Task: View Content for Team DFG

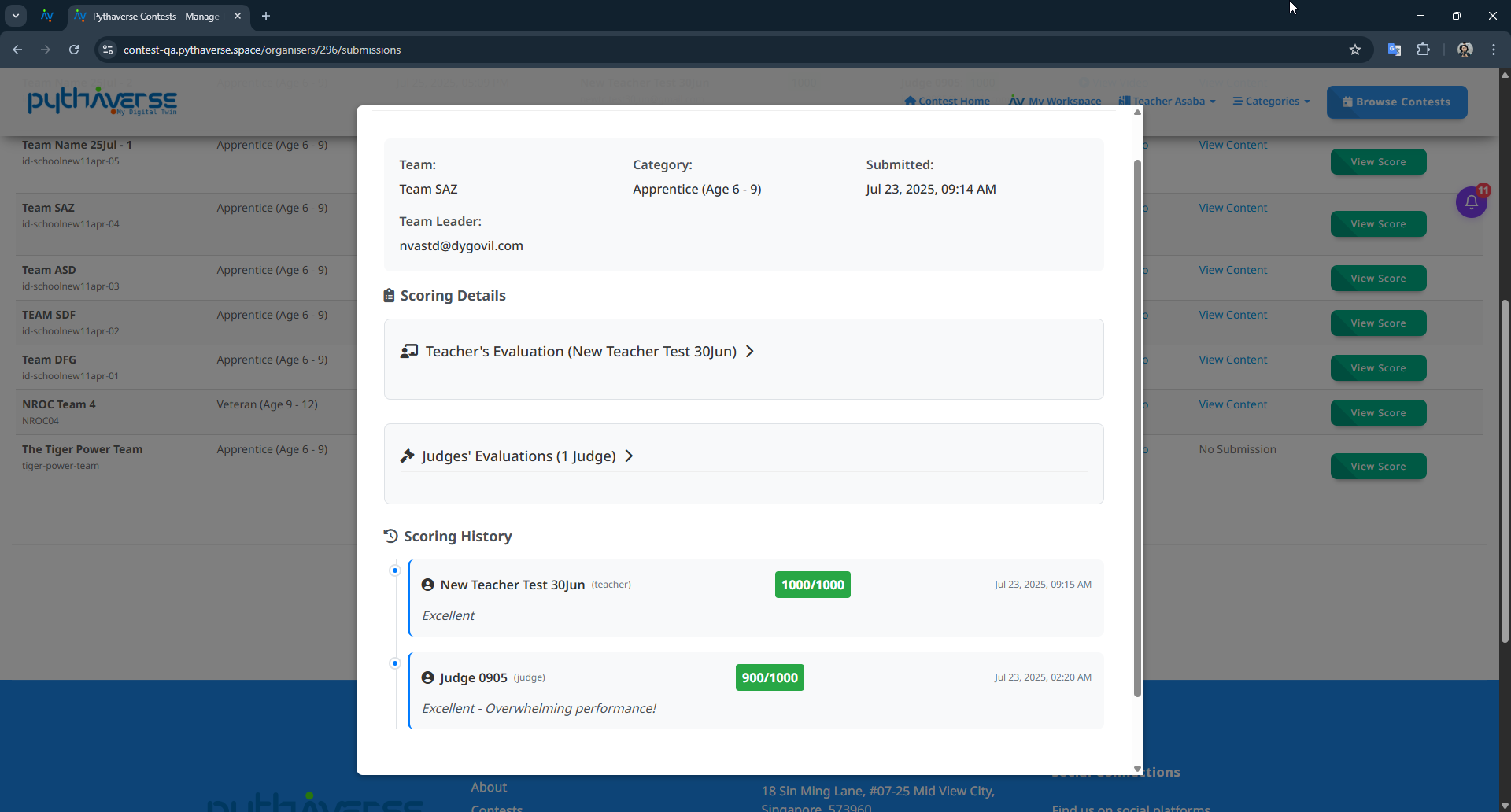Action: 1233,360
